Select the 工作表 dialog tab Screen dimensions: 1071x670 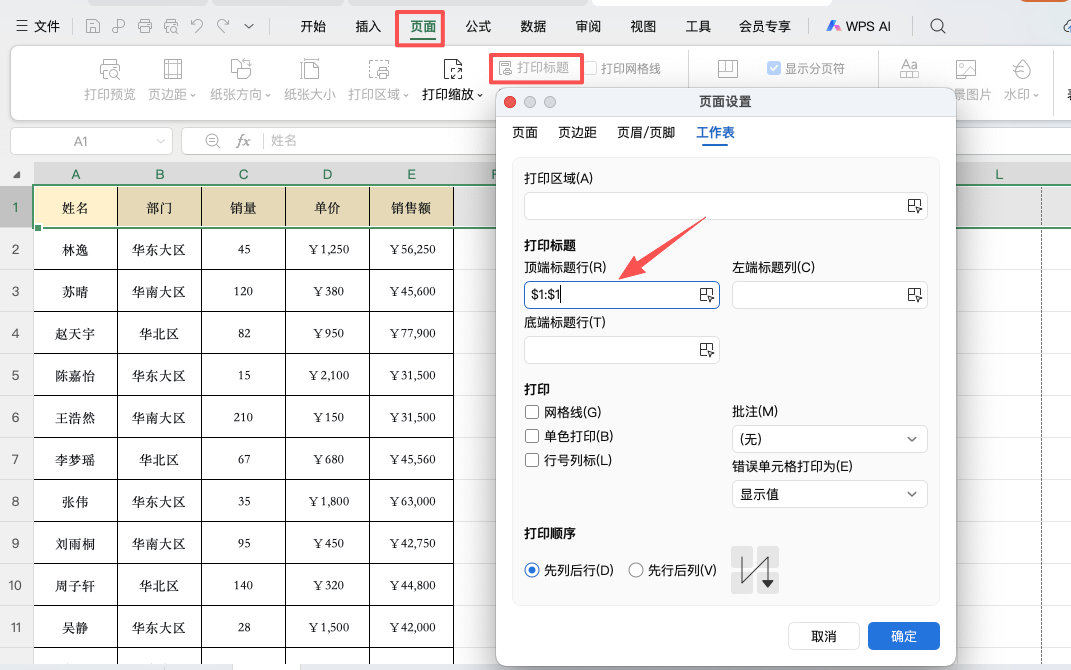(715, 132)
